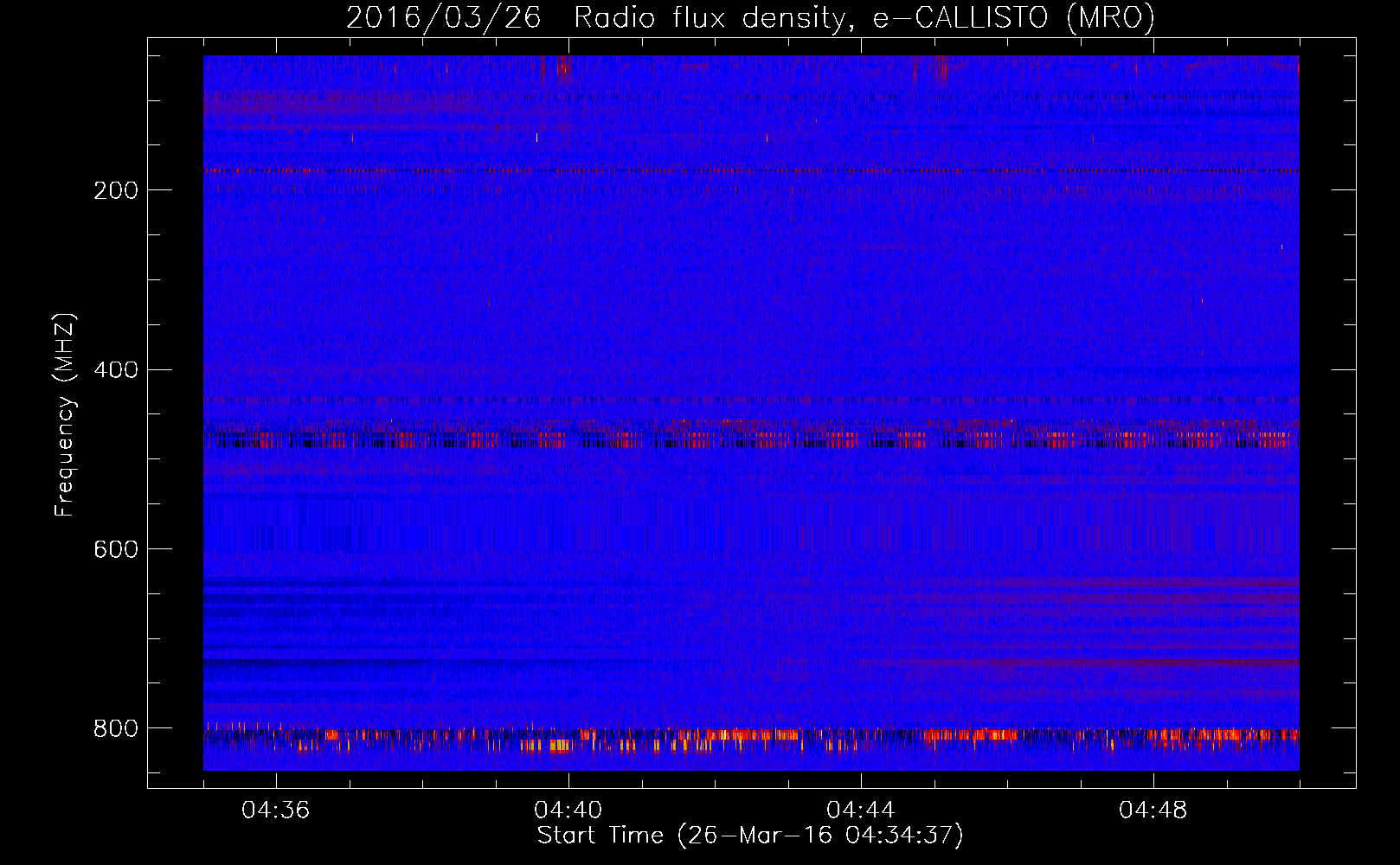Click the 04:44 time tick label
The height and width of the screenshot is (865, 1400).
pyautogui.click(x=861, y=811)
